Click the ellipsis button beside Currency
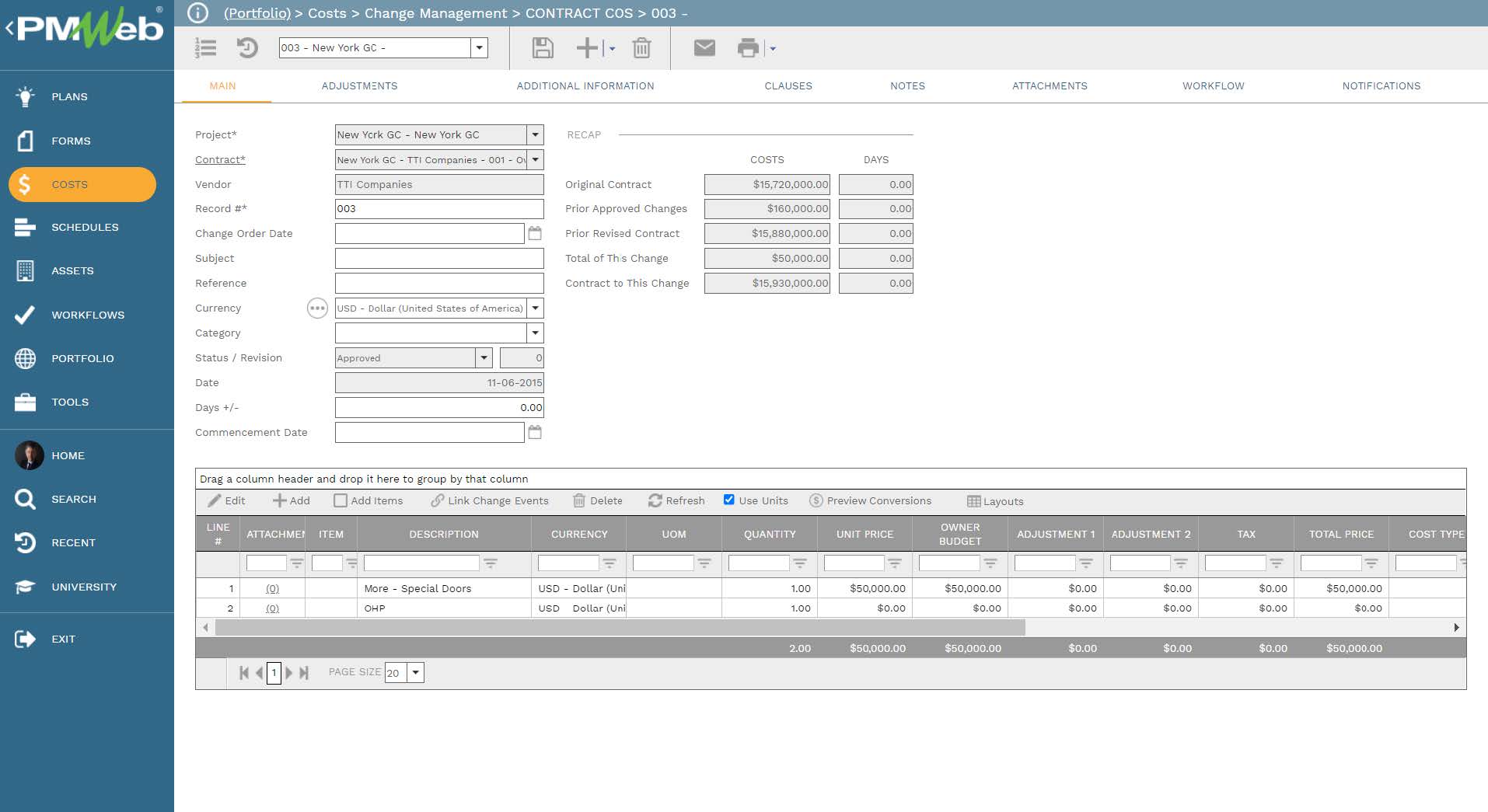1488x812 pixels. (x=317, y=308)
